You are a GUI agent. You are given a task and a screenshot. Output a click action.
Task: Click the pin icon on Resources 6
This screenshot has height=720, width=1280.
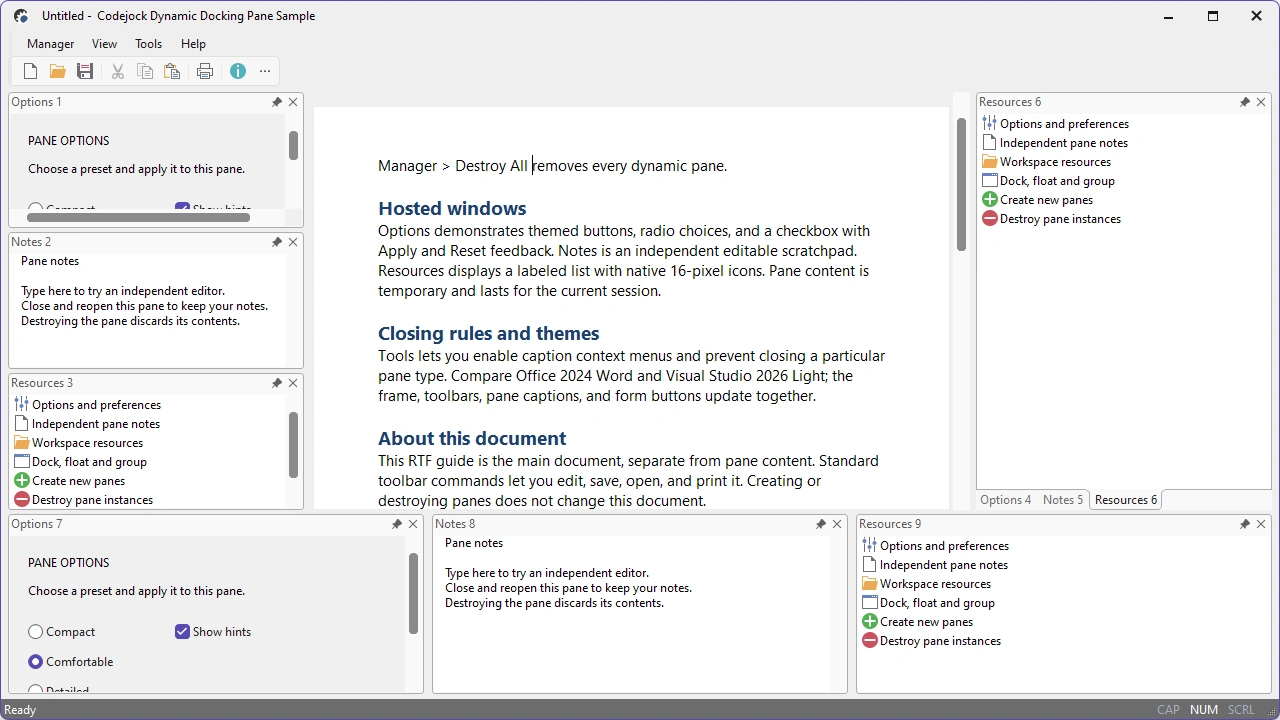pyautogui.click(x=1245, y=102)
